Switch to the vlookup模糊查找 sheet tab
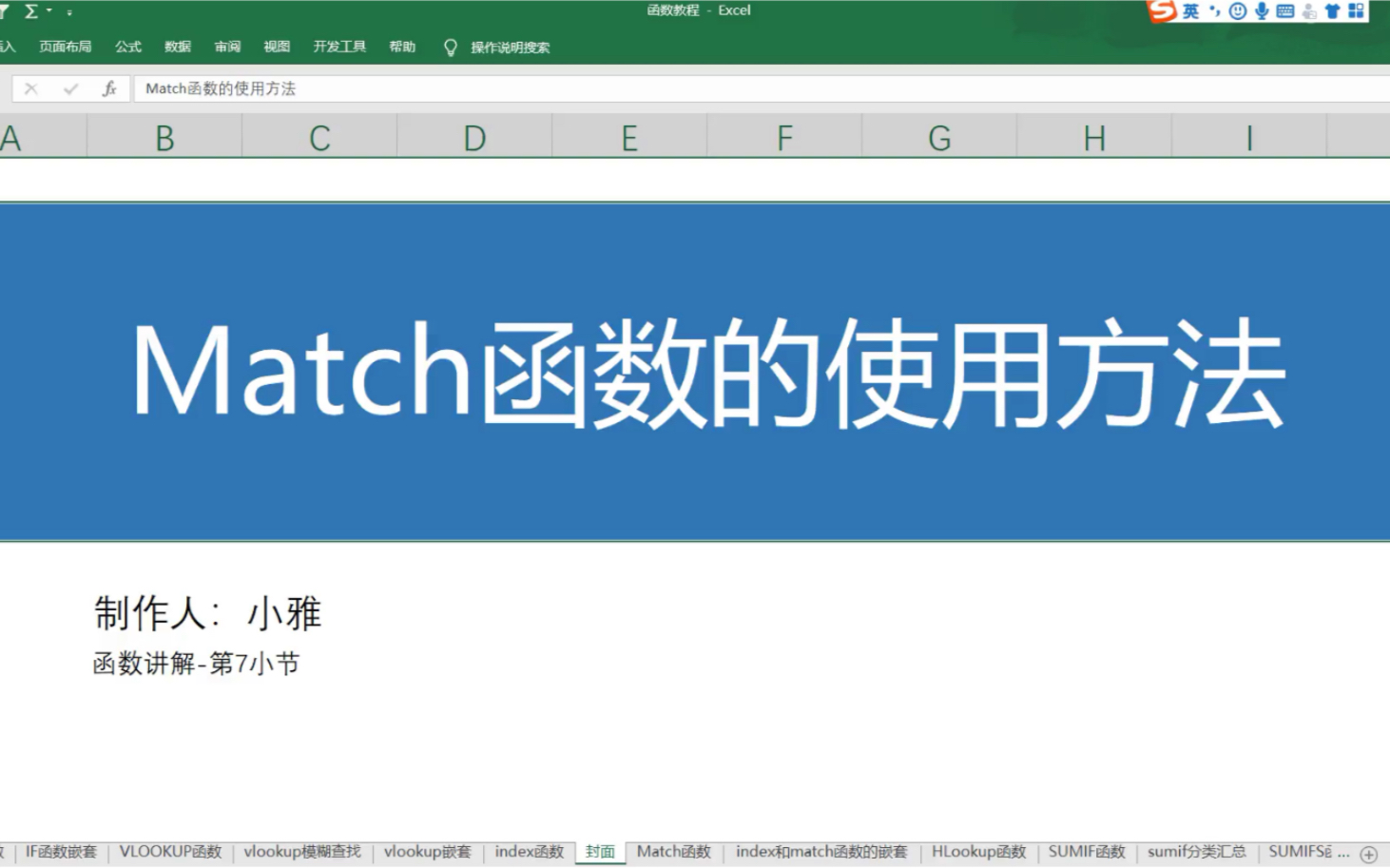 302,852
